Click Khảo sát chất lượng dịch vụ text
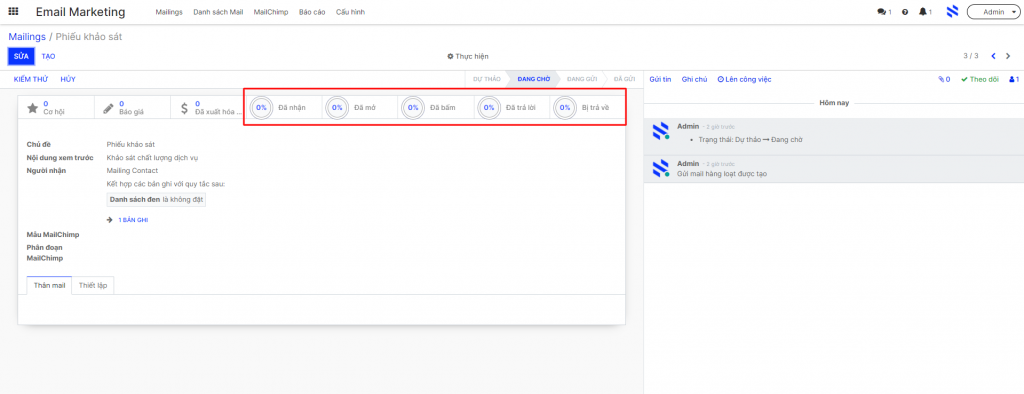Image resolution: width=1024 pixels, height=394 pixels. tap(152, 157)
